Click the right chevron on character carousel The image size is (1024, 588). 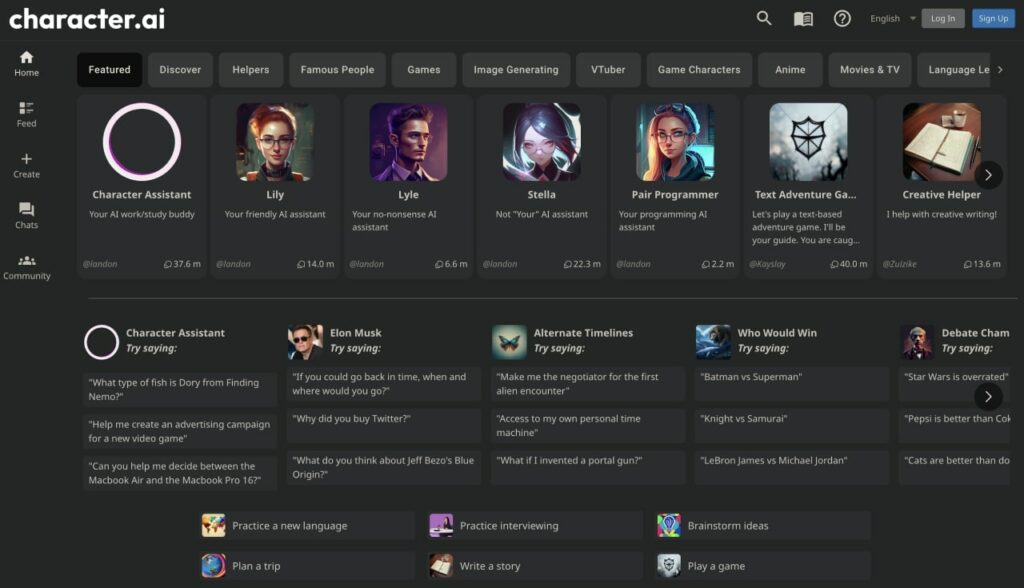[988, 174]
